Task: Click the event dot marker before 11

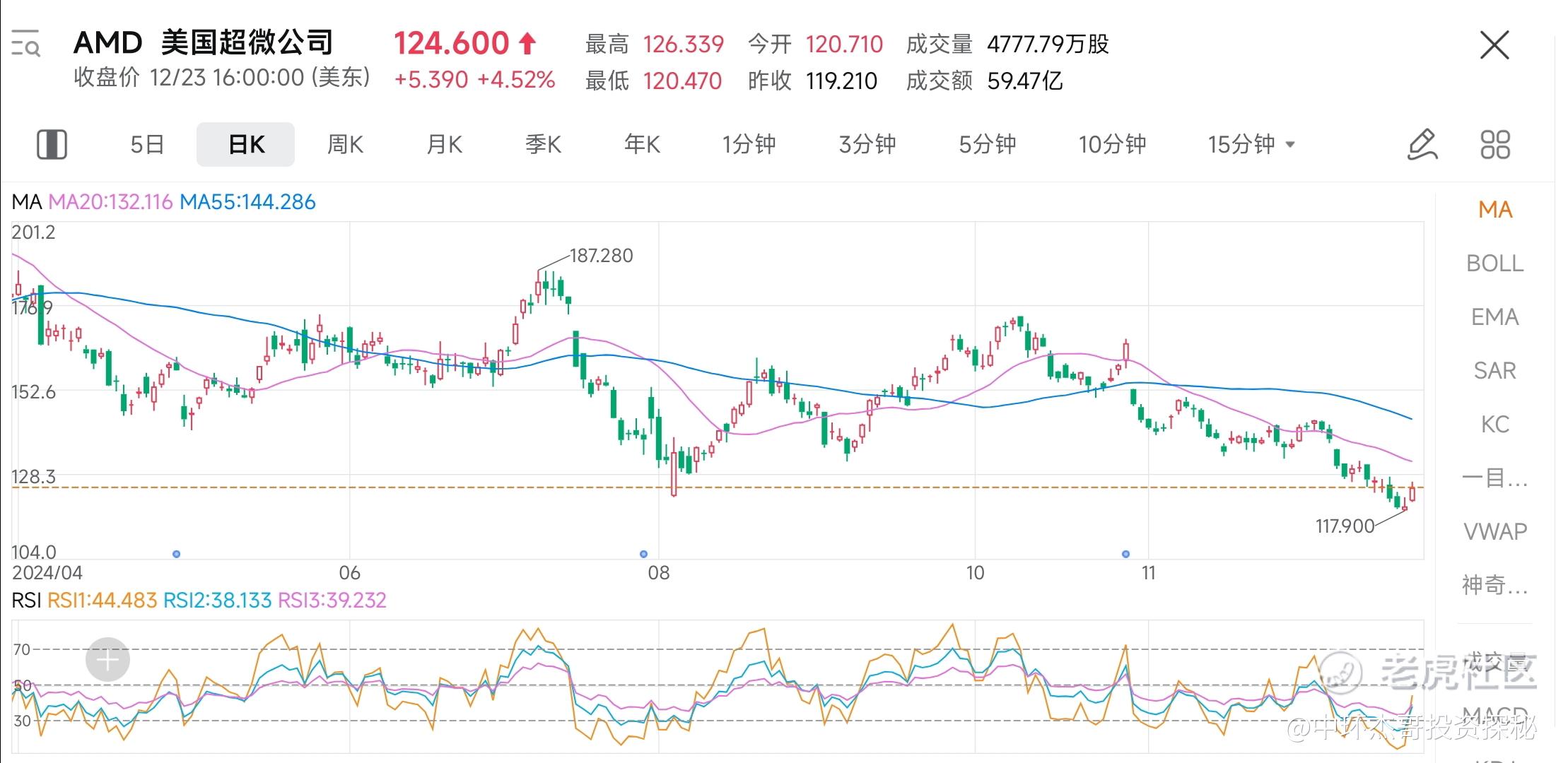Action: click(1126, 554)
